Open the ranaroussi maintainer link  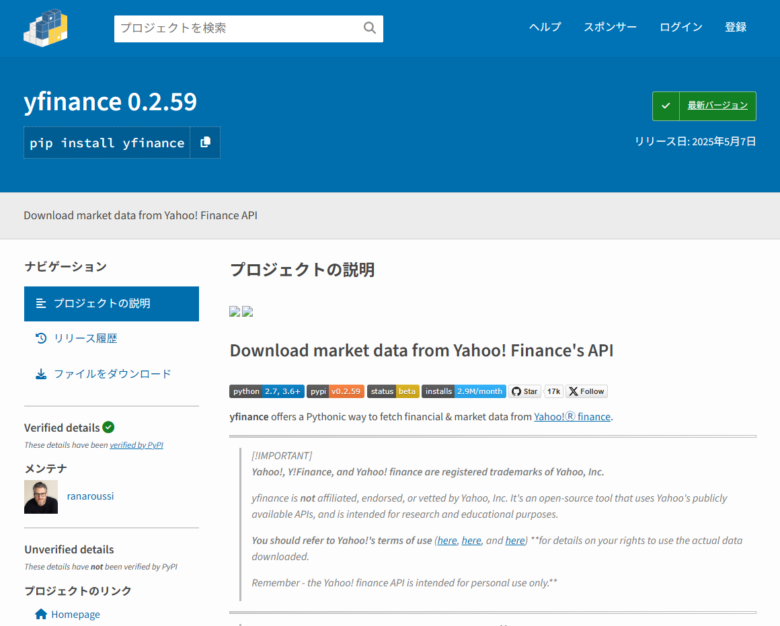tap(91, 496)
